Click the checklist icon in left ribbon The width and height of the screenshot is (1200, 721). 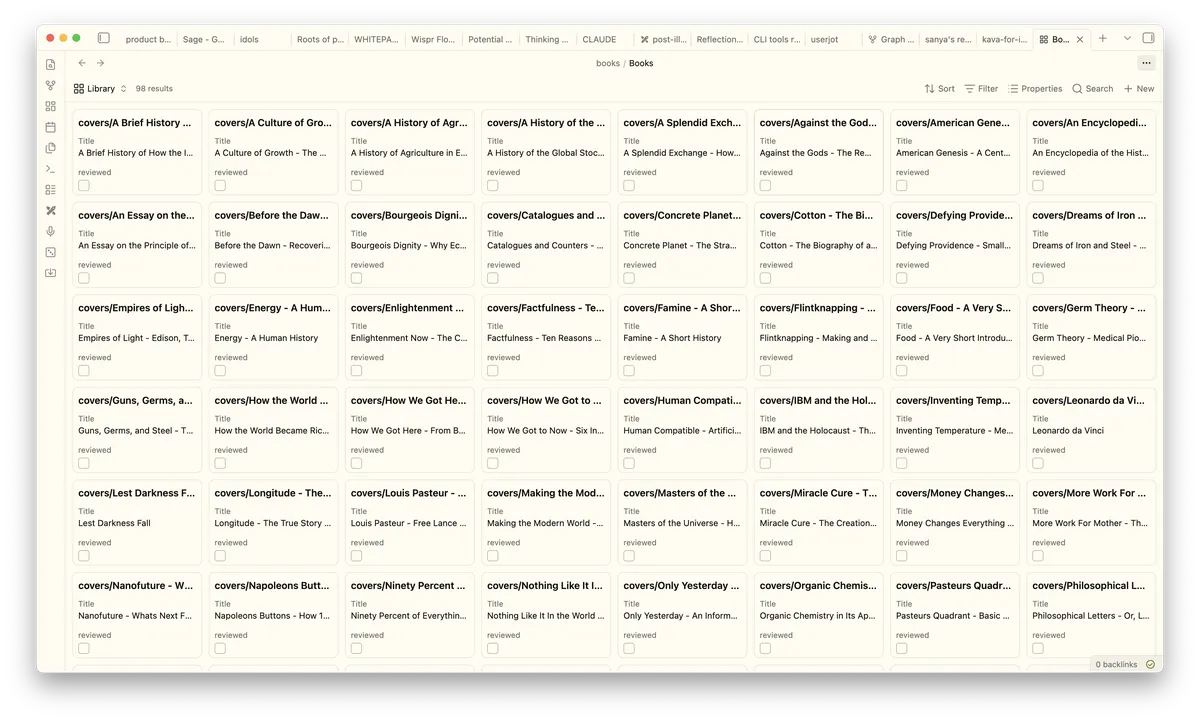(51, 190)
